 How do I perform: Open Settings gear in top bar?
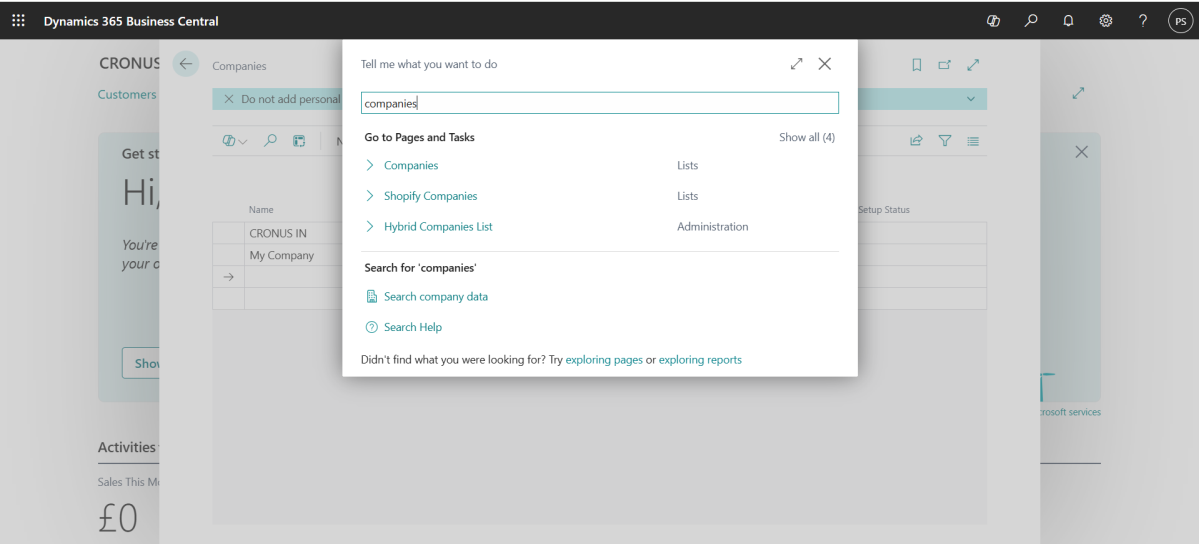tap(1106, 21)
